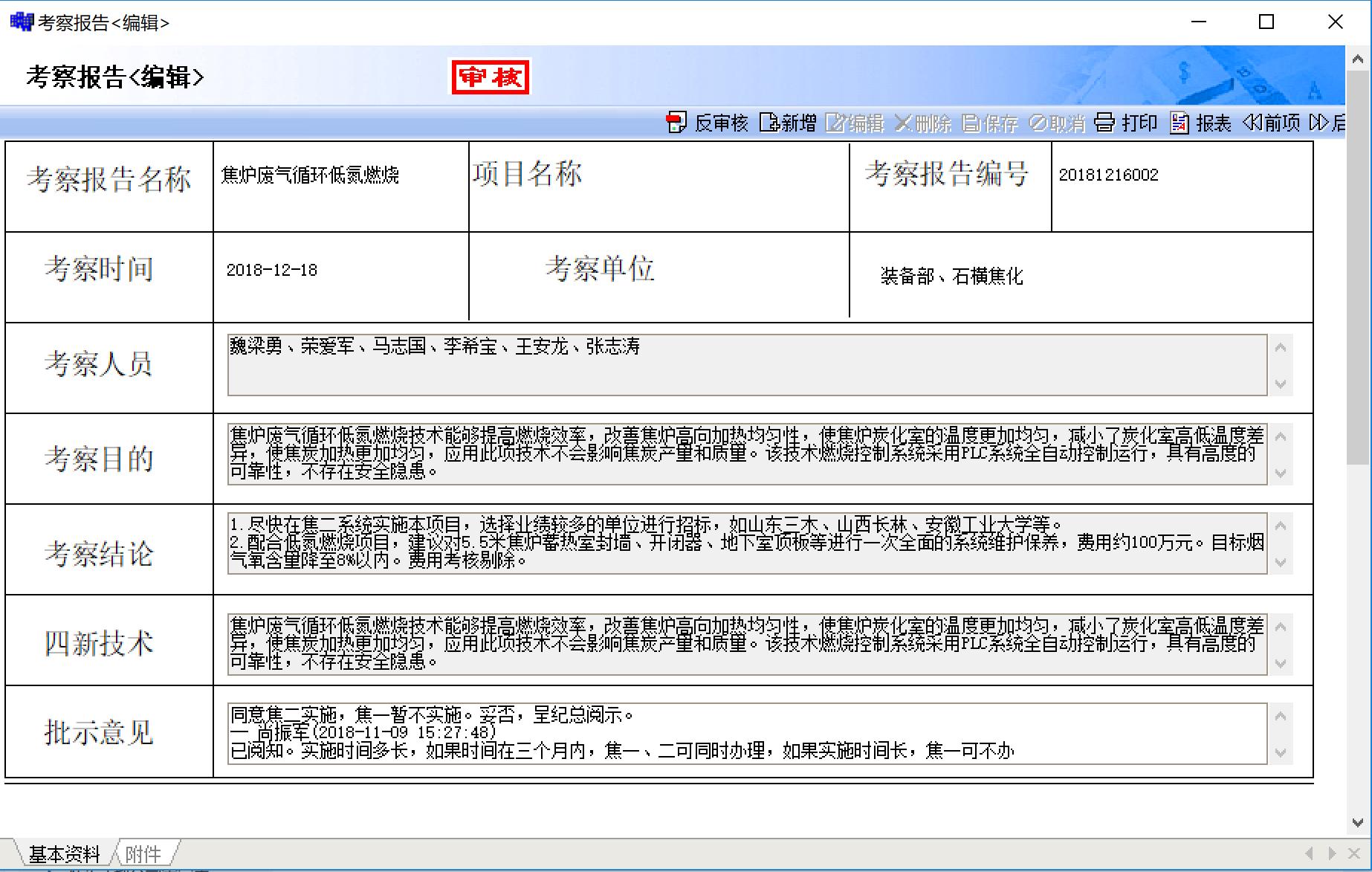Viewport: 1372px width, 872px height.
Task: Click the 考察报告编号 field showing 20181216002
Action: coord(1181,175)
